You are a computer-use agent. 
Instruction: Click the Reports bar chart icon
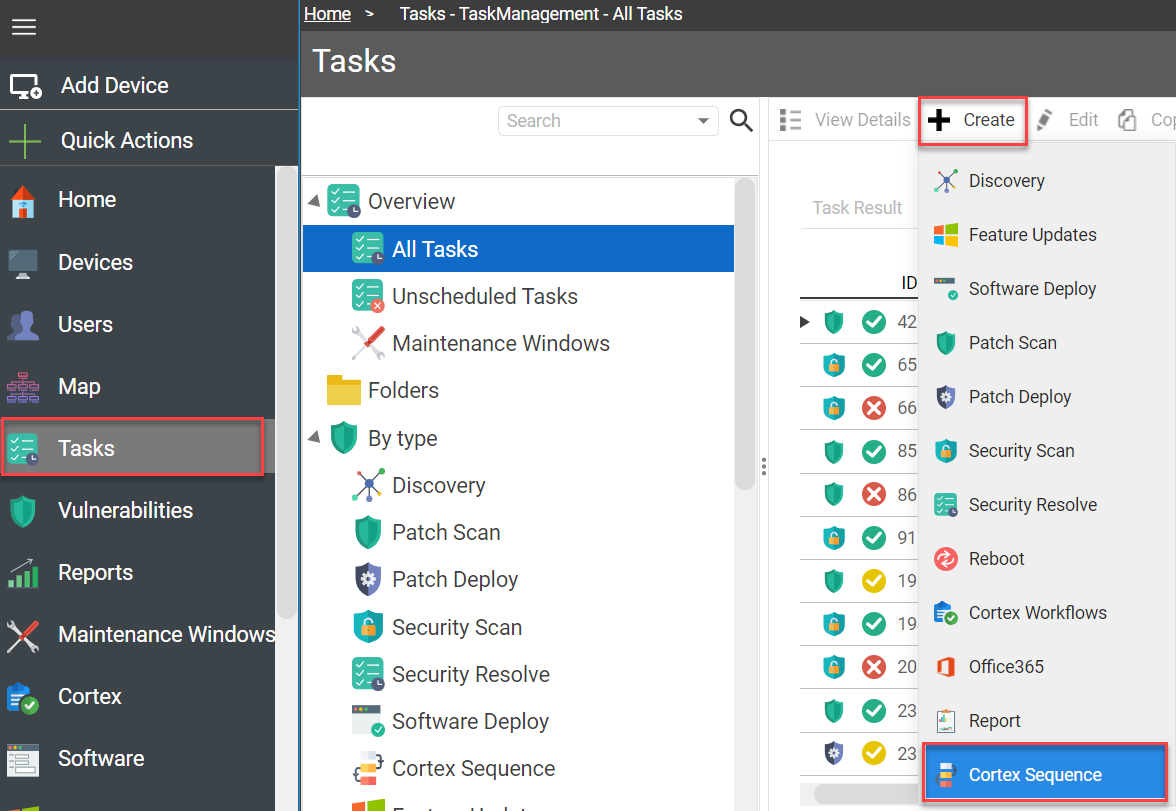tap(23, 573)
